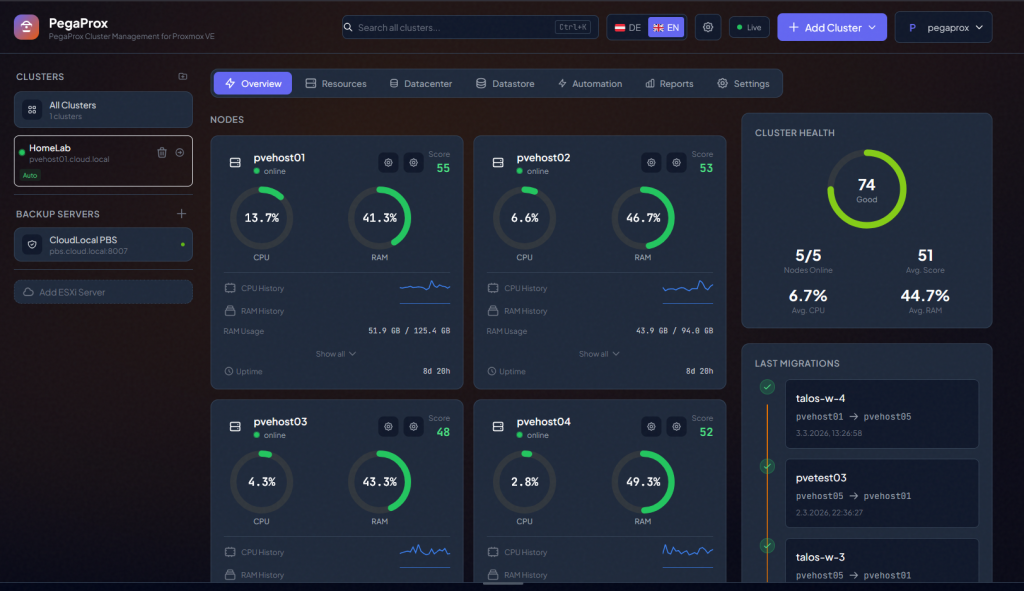1024x591 pixels.
Task: Click the right gear icon on the pvehost02 card
Action: [x=677, y=162]
